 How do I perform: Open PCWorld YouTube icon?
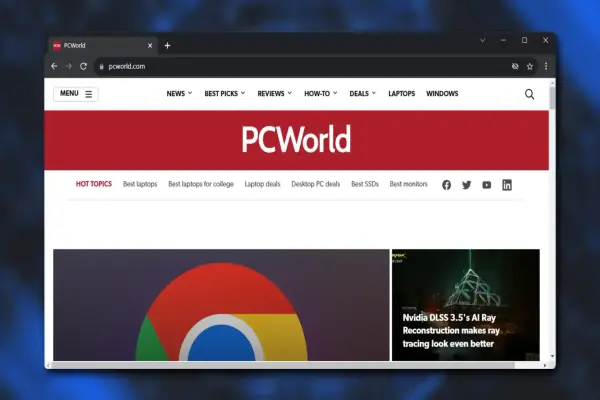[x=486, y=185]
